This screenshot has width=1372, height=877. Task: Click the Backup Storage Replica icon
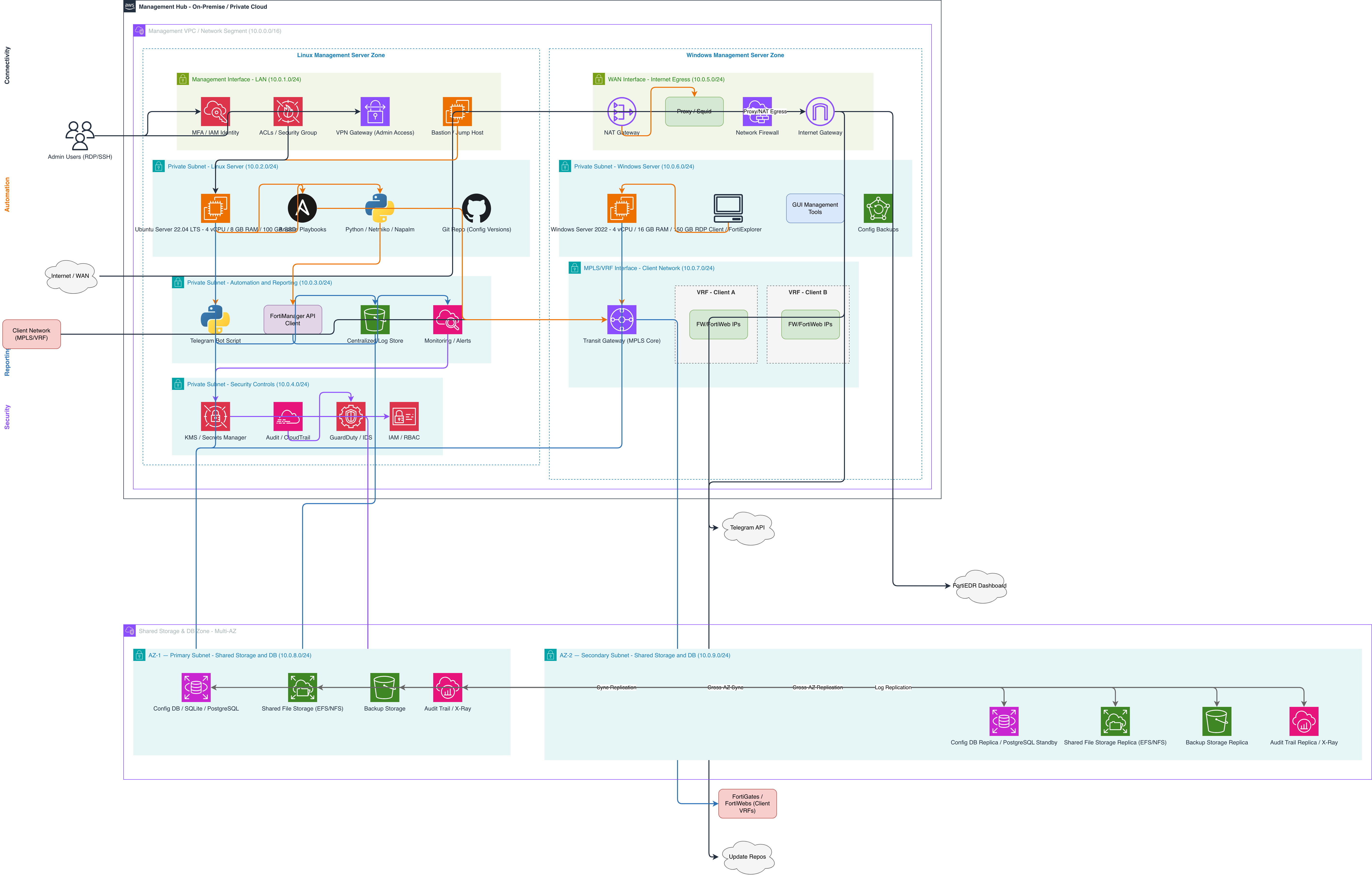1216,721
